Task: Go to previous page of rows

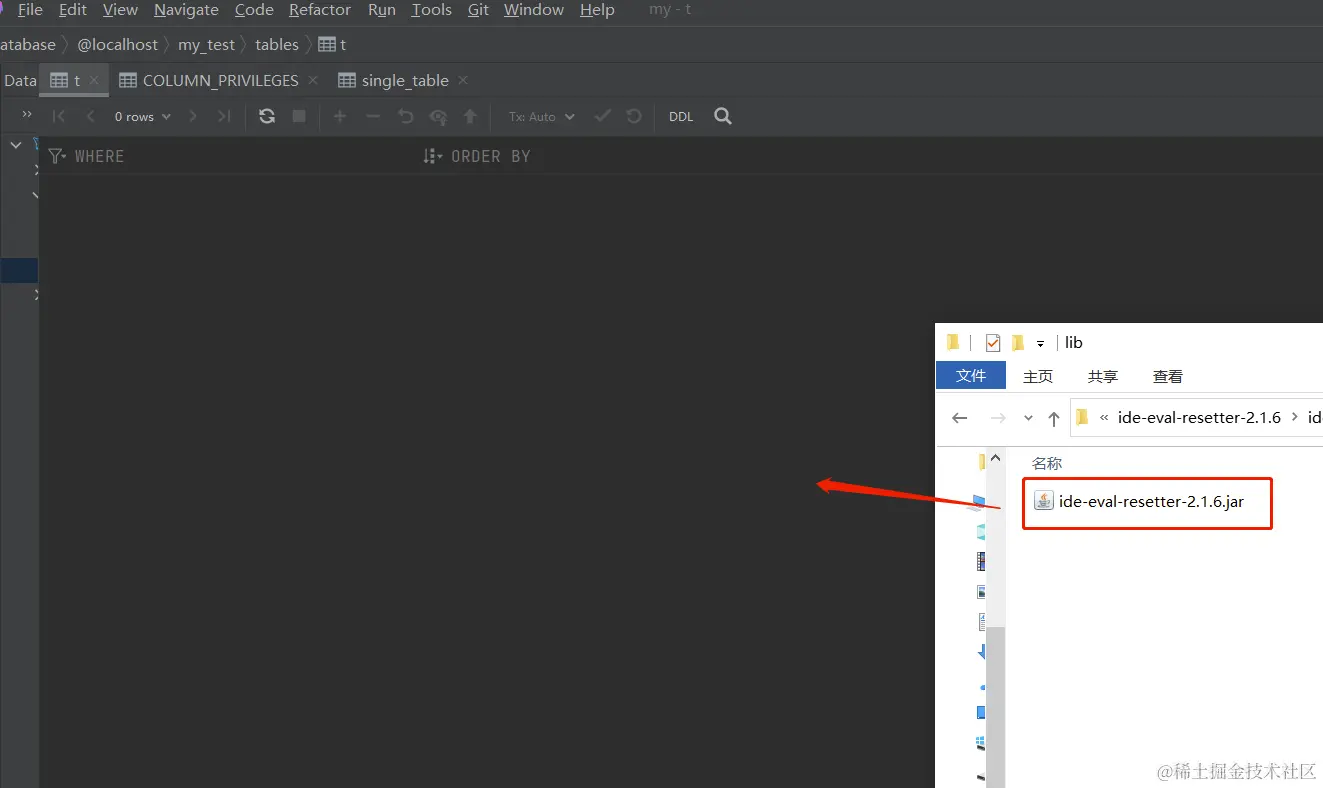Action: click(90, 116)
